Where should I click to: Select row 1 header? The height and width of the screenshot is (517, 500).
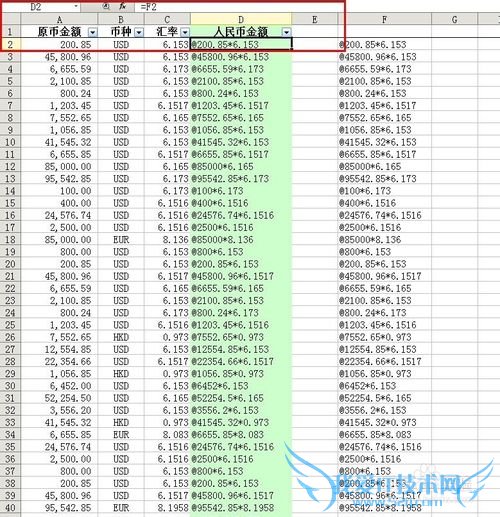click(x=10, y=32)
